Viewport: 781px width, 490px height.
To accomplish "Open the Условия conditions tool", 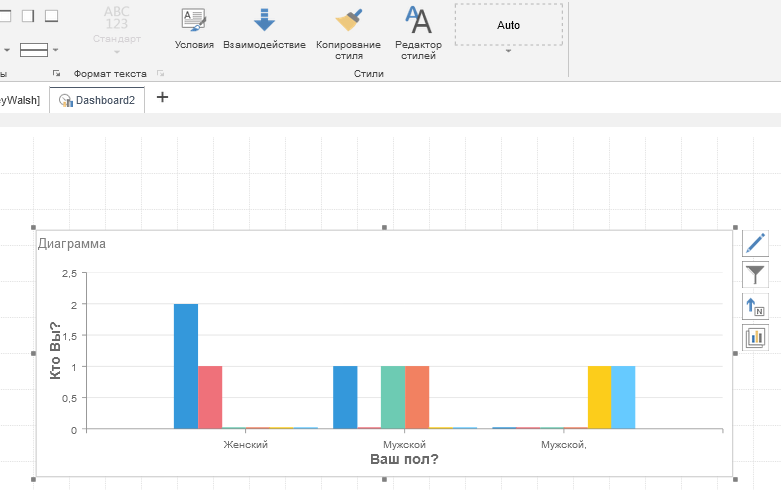I will point(194,28).
